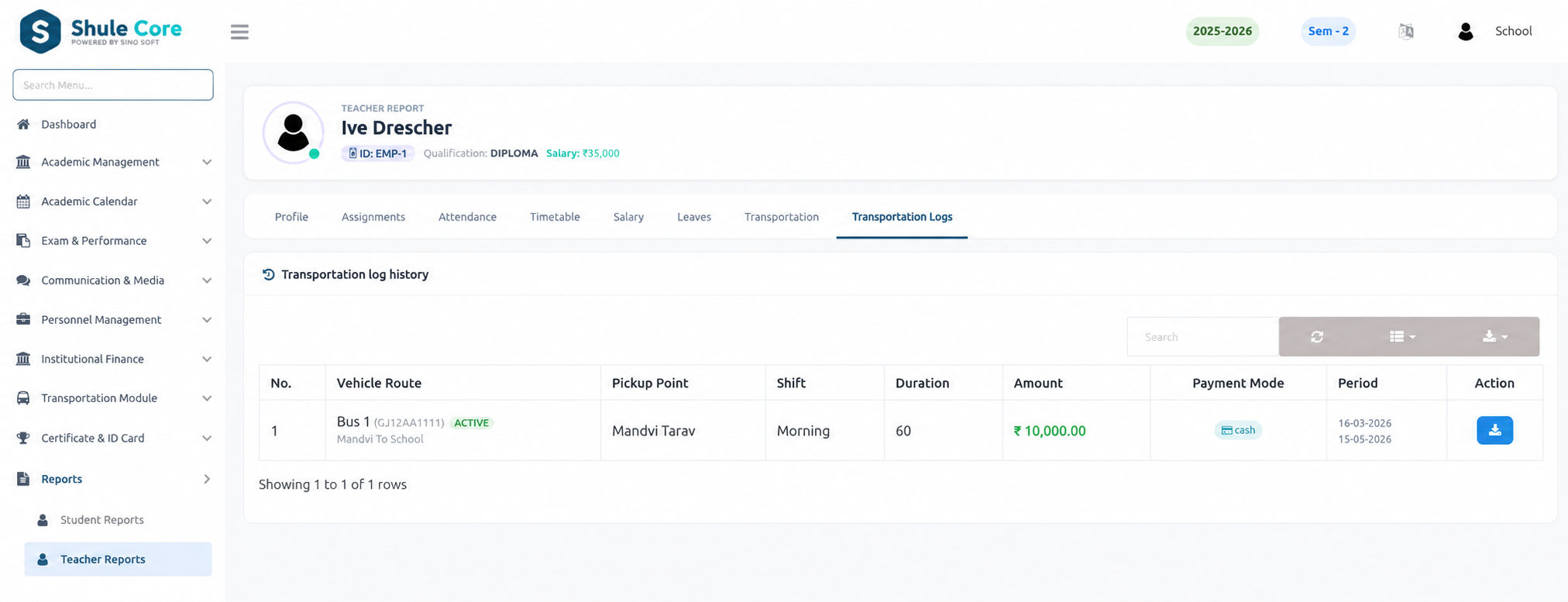Screen dimensions: 1568x602
Task: Expand Communication & Media chevron
Action: [x=207, y=280]
